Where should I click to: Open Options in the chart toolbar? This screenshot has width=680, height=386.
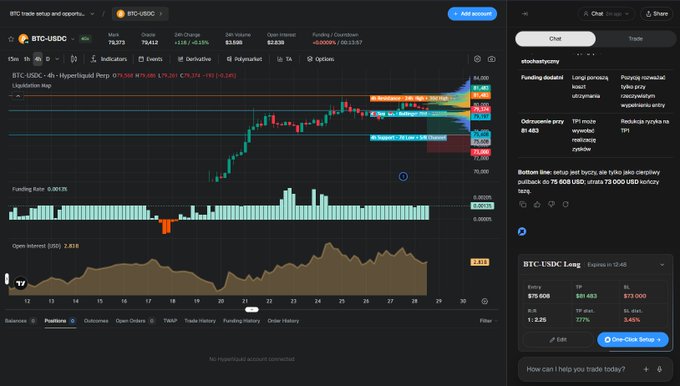point(320,59)
